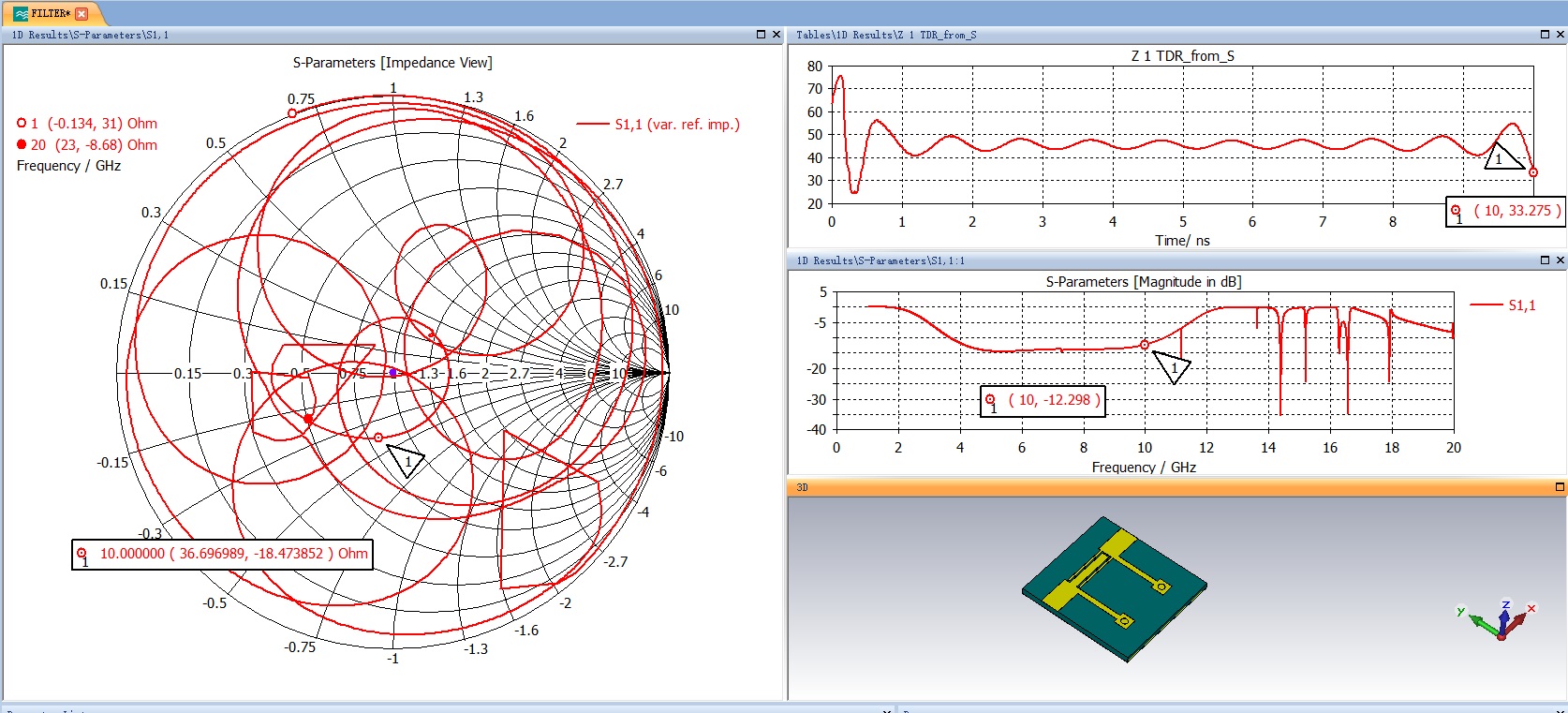Screen dimensions: 1568x713
Task: Click the Tables\1D Results\Z 1 TDR_from_S title
Action: pyautogui.click(x=886, y=35)
